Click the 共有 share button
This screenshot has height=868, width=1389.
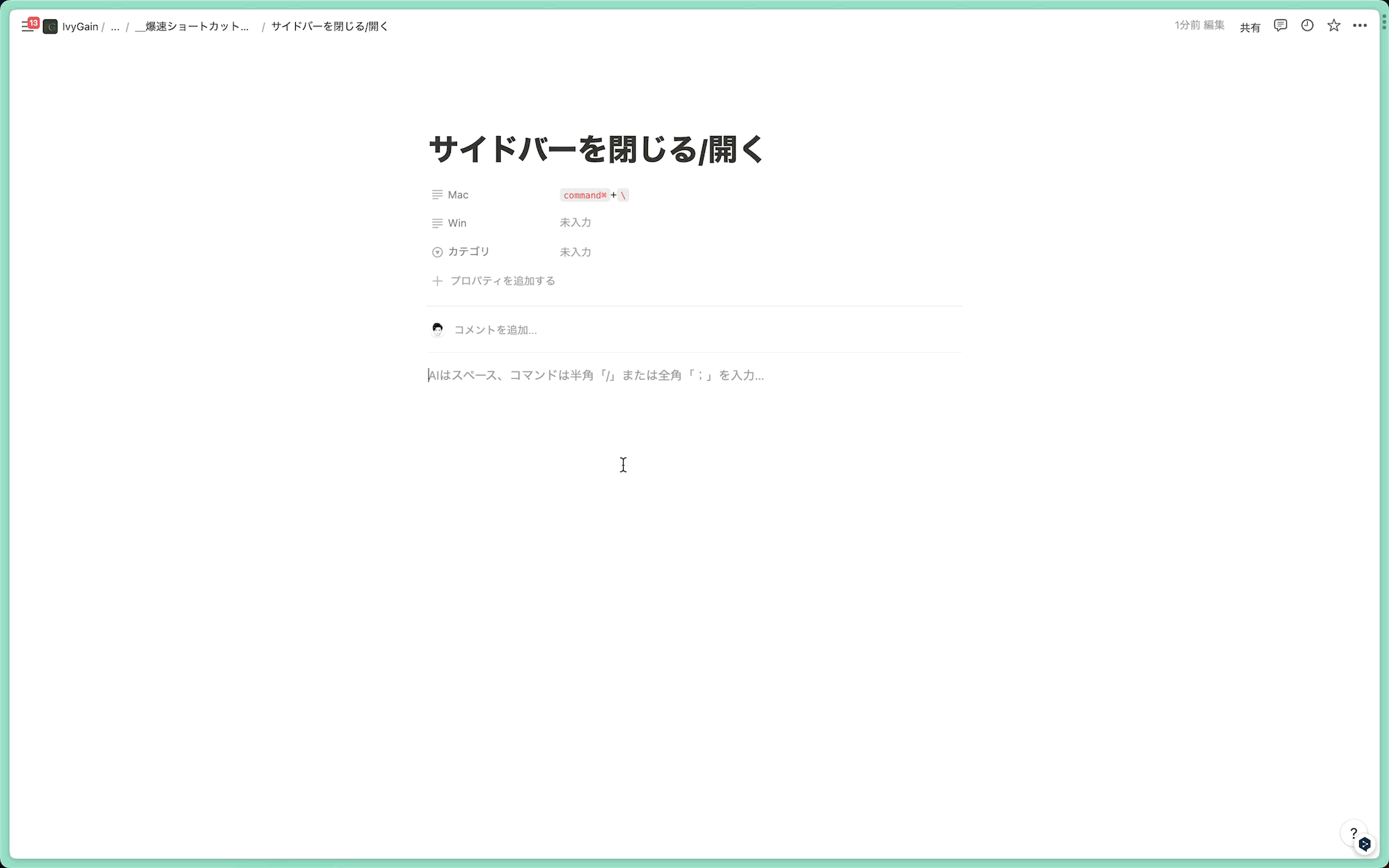click(x=1249, y=27)
